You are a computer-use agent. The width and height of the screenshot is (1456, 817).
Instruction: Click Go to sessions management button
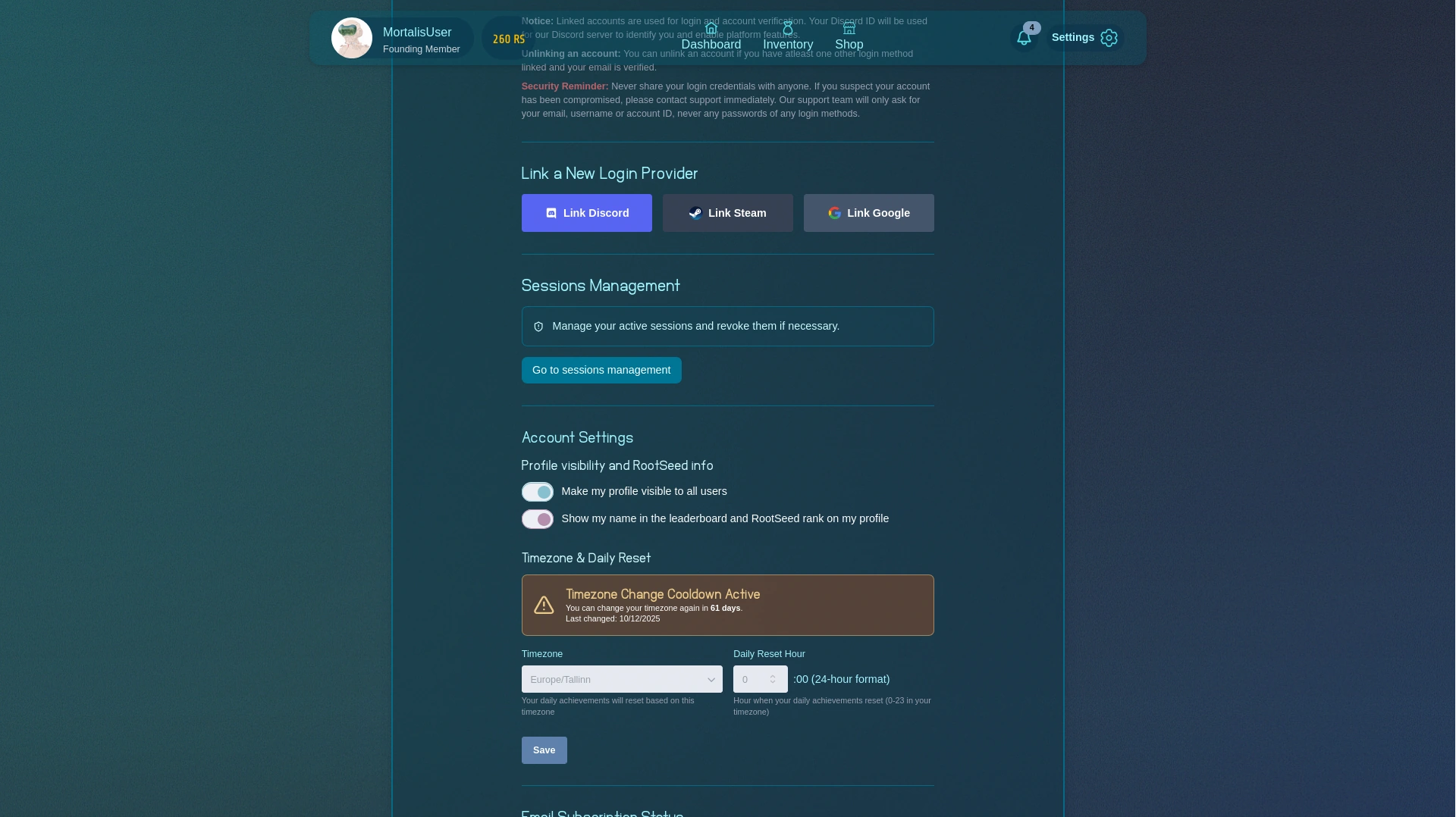point(601,370)
